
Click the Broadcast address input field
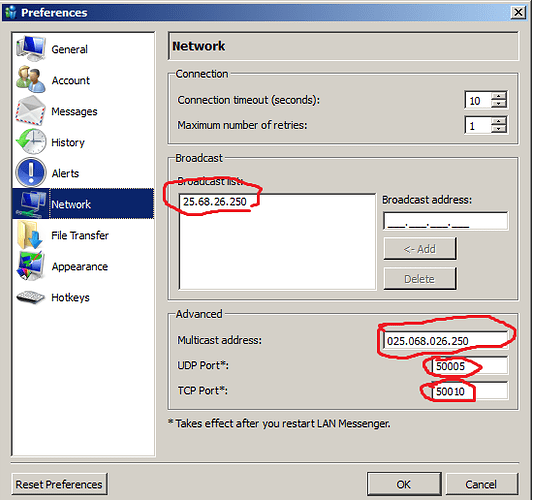pyautogui.click(x=446, y=221)
